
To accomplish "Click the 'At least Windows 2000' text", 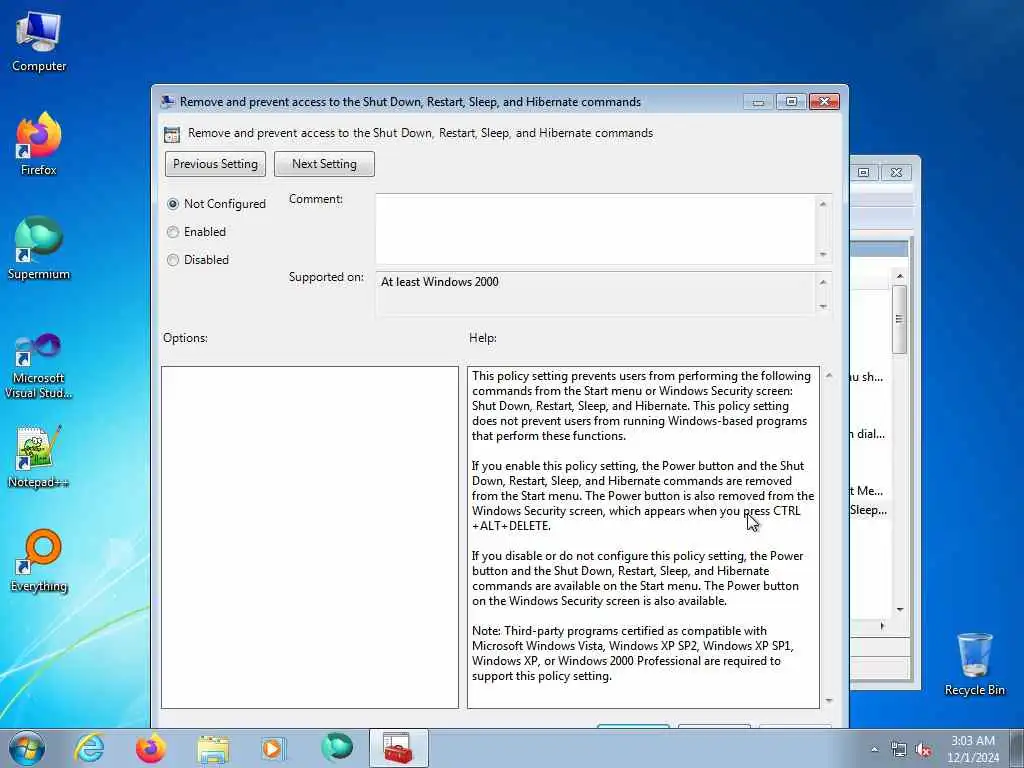I will (440, 282).
